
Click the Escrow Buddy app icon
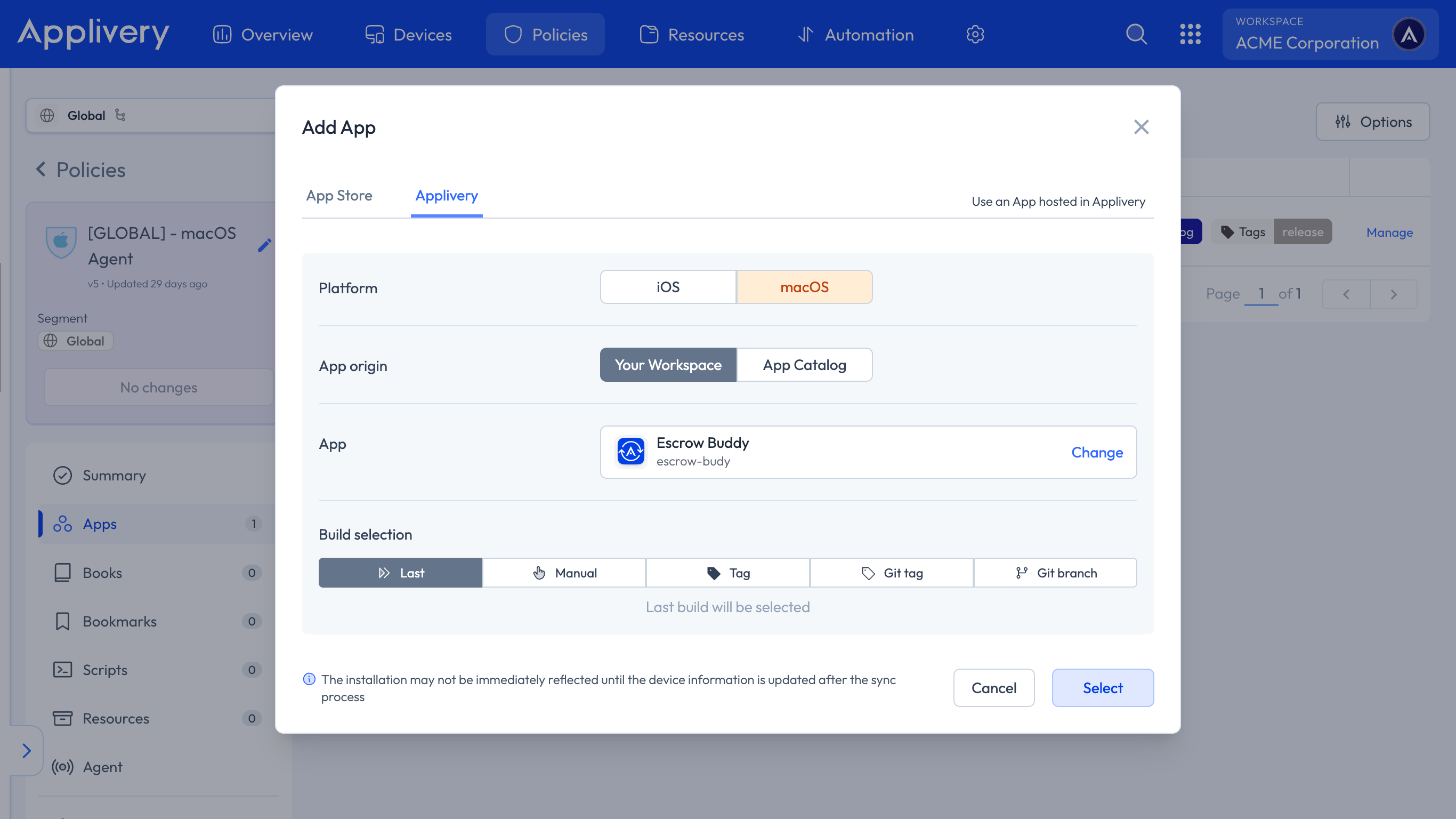[x=629, y=451]
